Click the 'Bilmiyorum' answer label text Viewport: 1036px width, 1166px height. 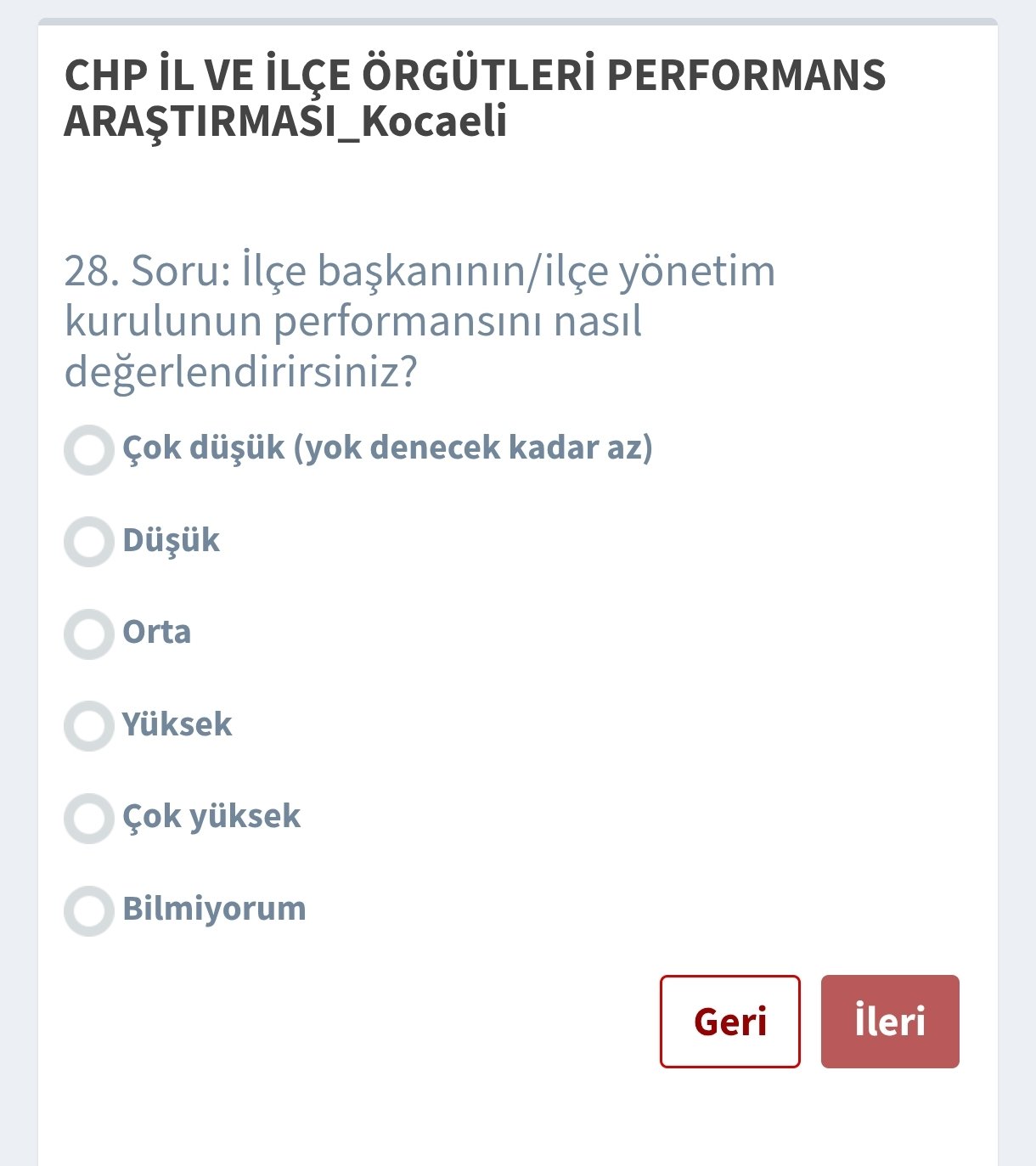pyautogui.click(x=214, y=909)
